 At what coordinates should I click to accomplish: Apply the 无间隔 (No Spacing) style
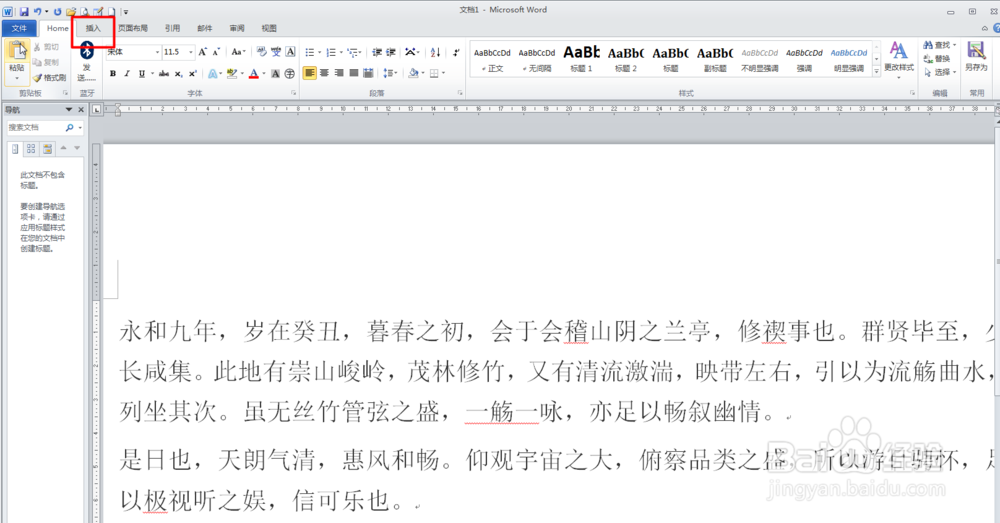coord(536,59)
